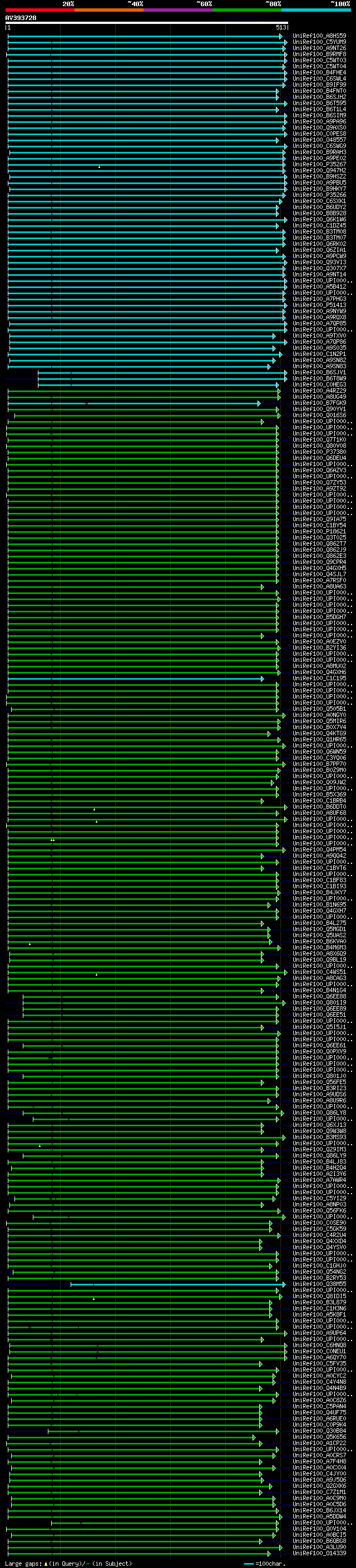Viewport: 356px width, 1568px height.
Task: Click the green ~80% identity legend segment
Action: click(x=246, y=10)
